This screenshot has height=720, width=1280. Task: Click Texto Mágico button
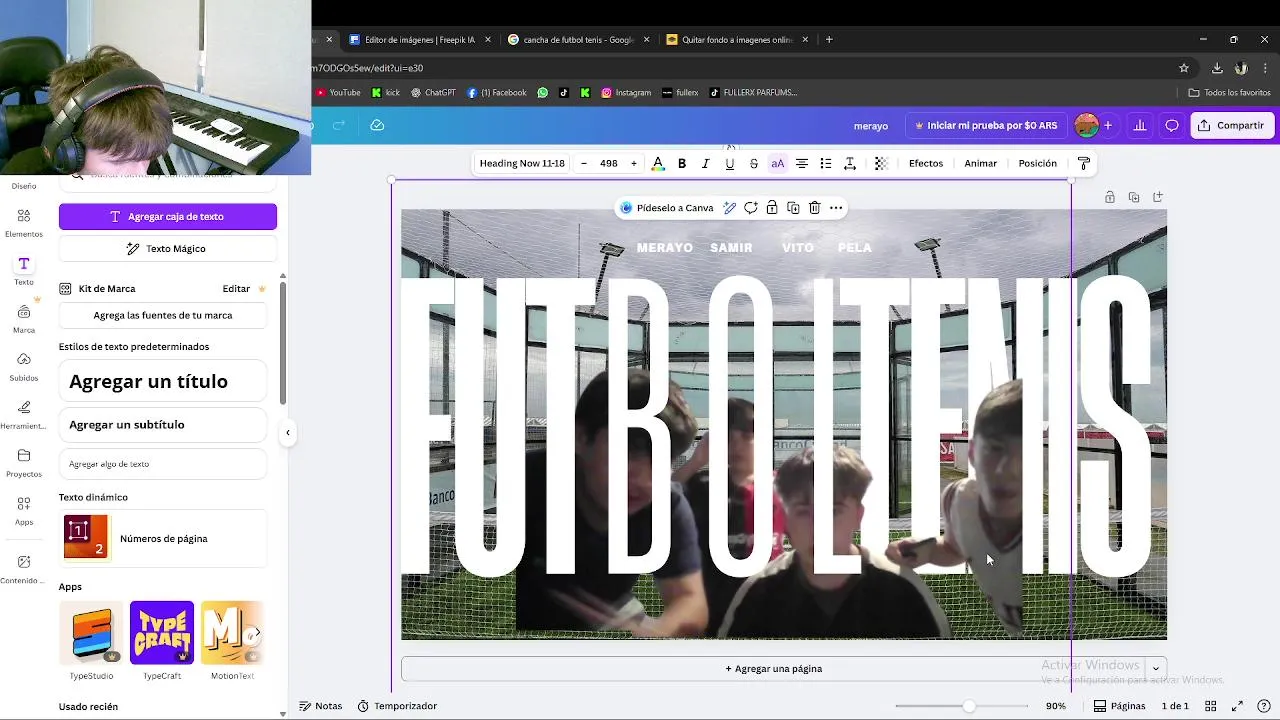[168, 248]
